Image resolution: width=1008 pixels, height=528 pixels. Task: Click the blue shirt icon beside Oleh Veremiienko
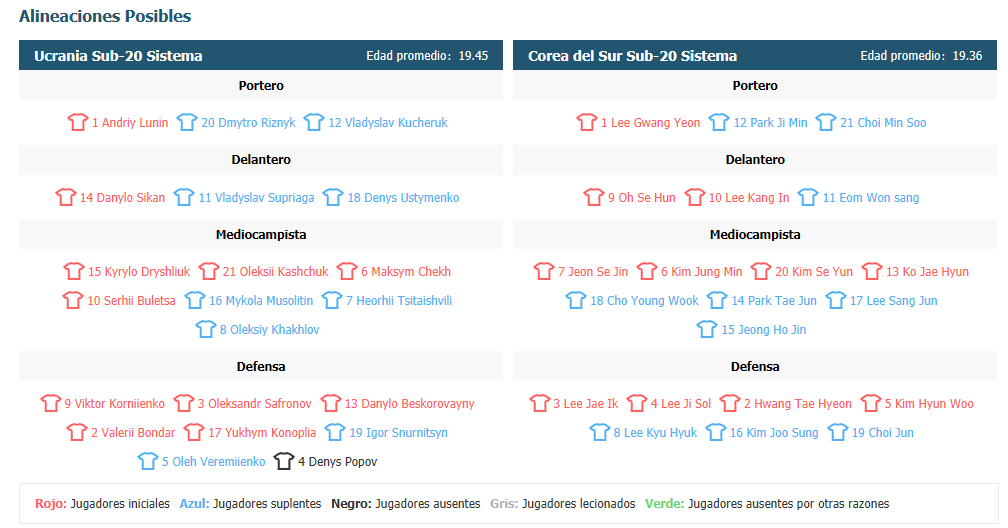(148, 461)
